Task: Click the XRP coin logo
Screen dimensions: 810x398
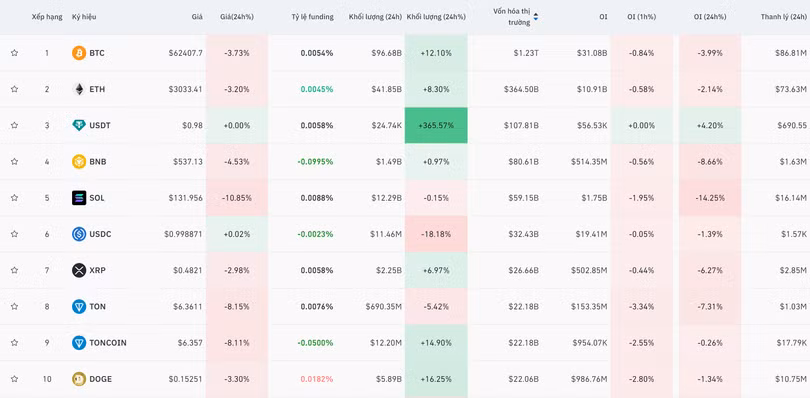Action: coord(79,270)
